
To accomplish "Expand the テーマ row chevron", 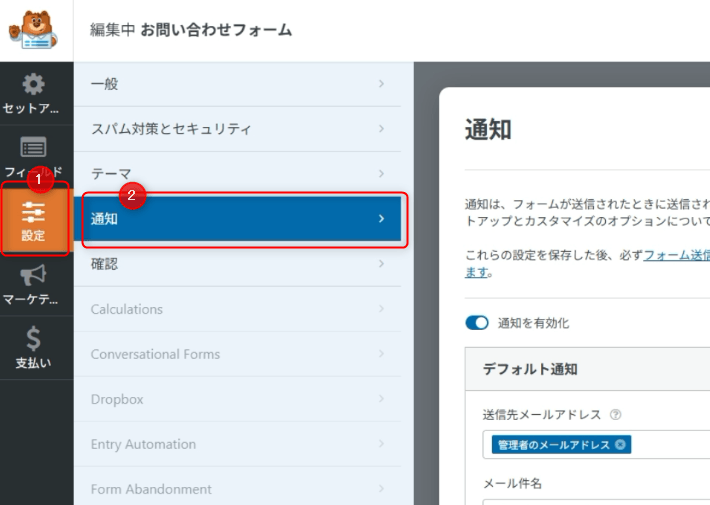I will click(x=381, y=173).
